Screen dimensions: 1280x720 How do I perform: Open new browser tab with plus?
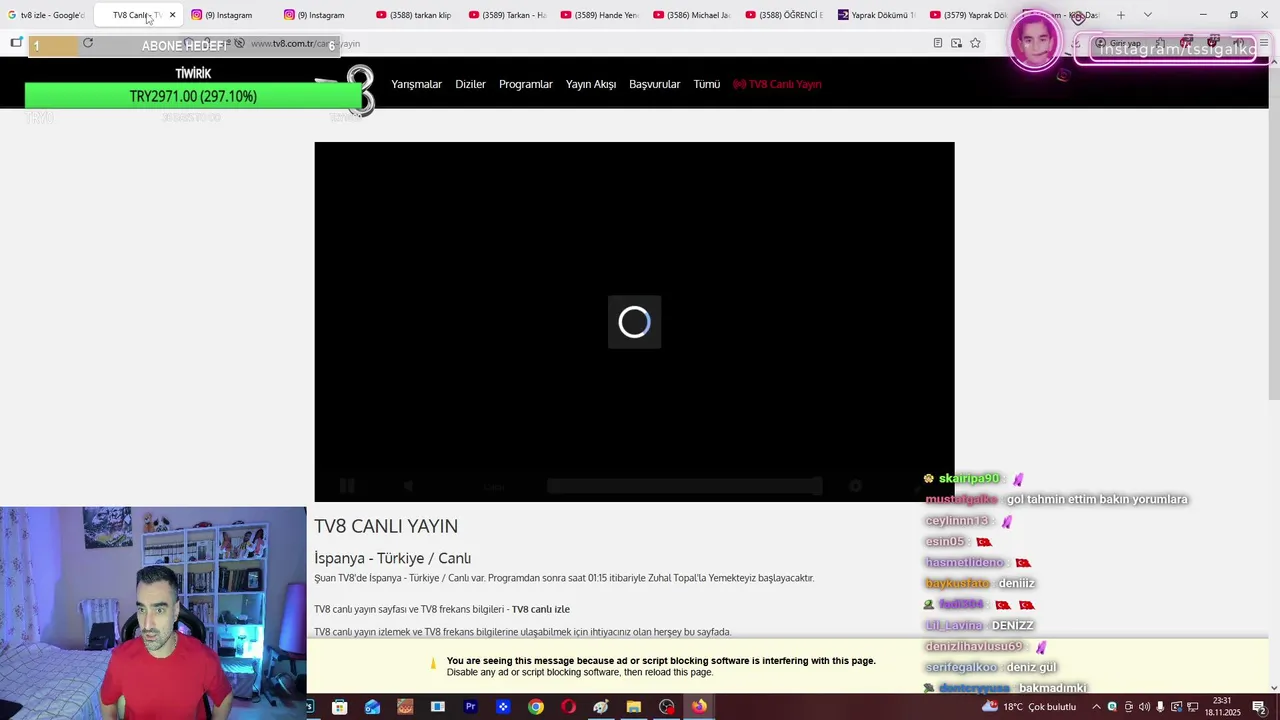pyautogui.click(x=1121, y=15)
